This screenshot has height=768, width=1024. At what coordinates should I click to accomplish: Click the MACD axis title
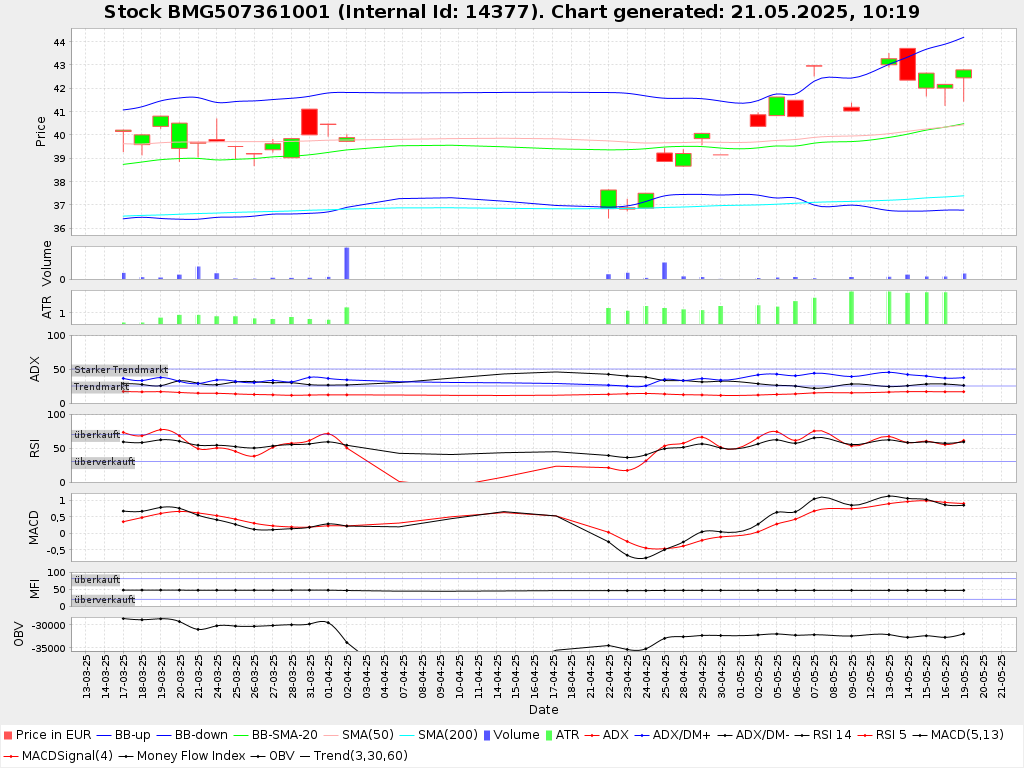click(34, 528)
